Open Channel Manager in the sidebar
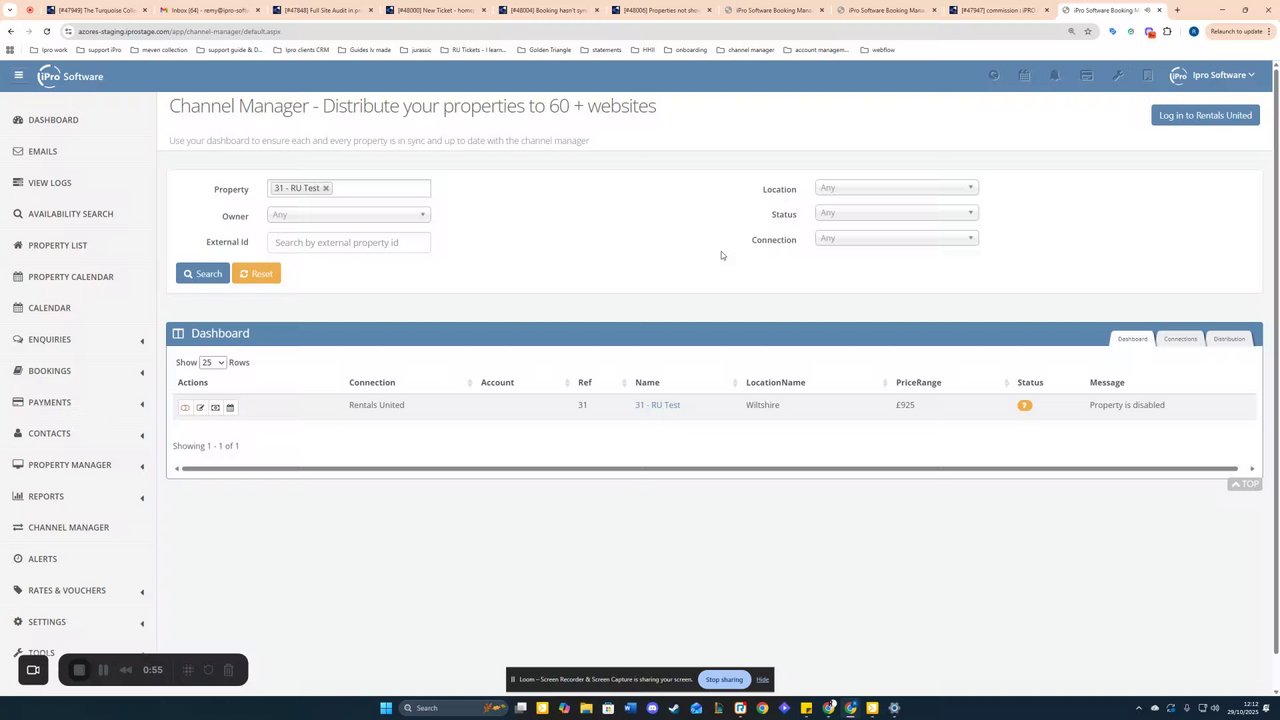The height and width of the screenshot is (720, 1280). point(68,527)
